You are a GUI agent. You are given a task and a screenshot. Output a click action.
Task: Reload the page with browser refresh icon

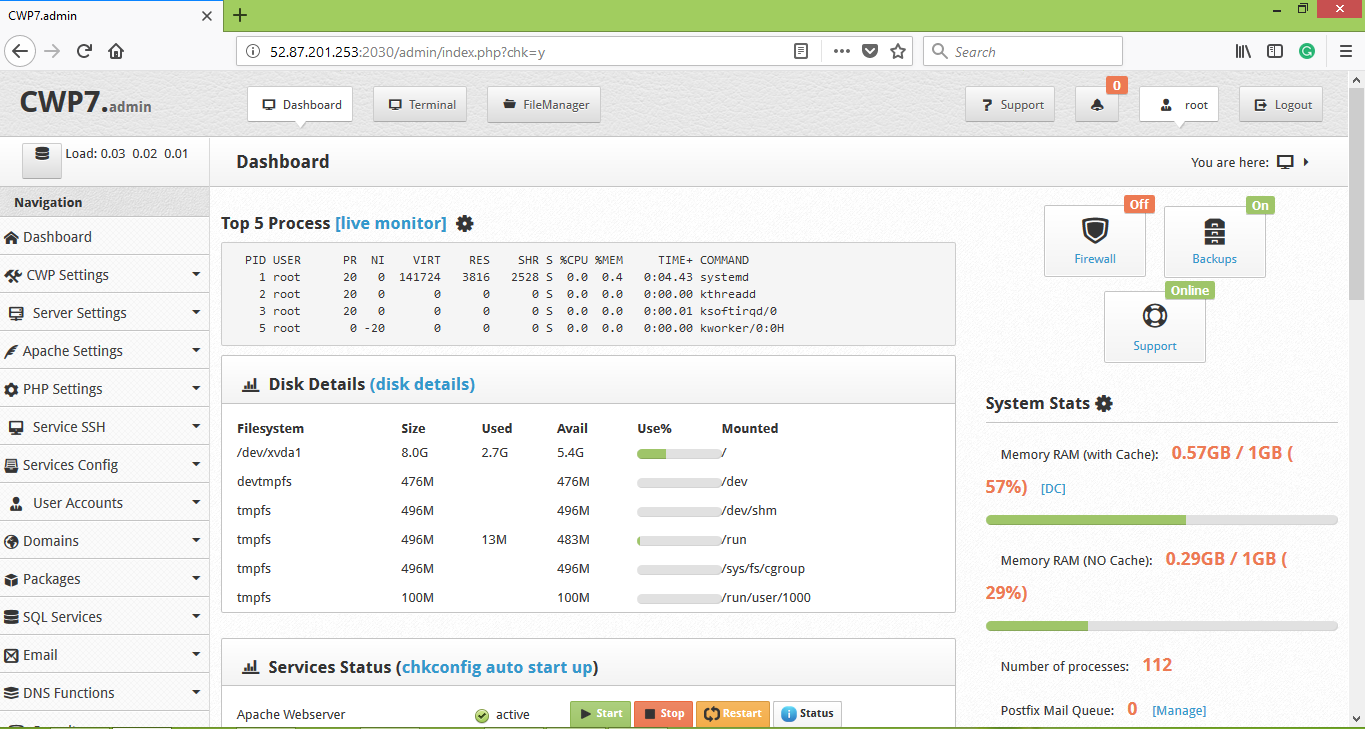pos(84,52)
